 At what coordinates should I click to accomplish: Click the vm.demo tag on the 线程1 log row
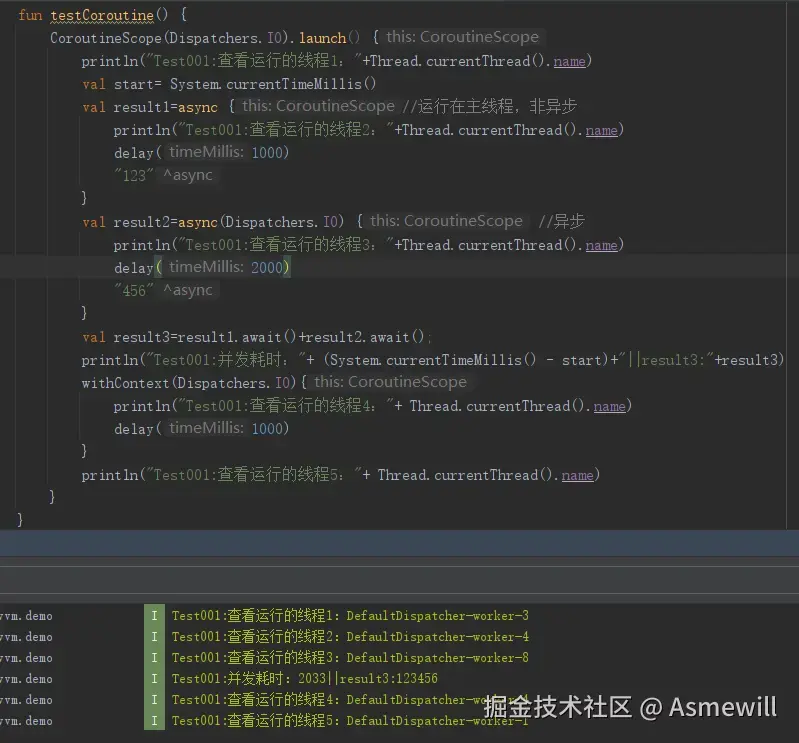26,616
